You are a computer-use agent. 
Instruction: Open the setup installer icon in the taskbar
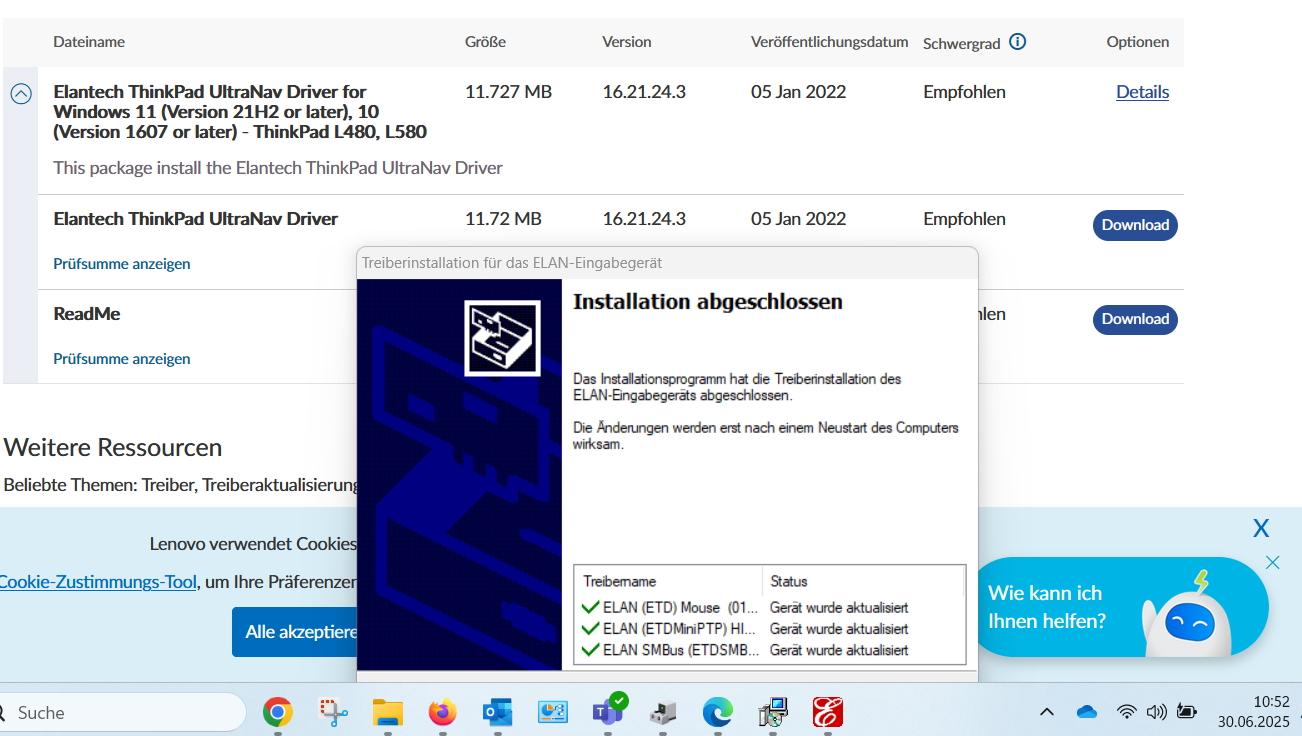tap(772, 712)
